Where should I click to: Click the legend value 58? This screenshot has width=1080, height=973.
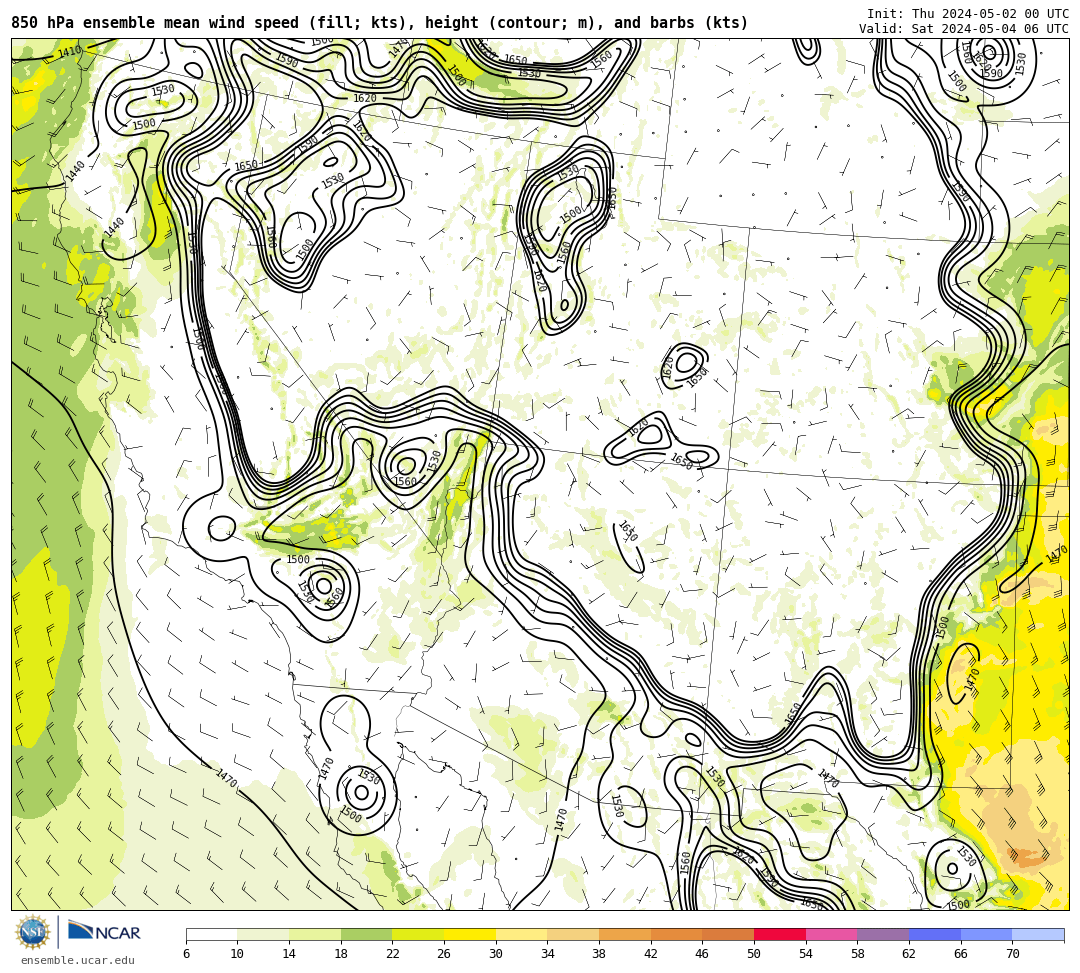[858, 954]
